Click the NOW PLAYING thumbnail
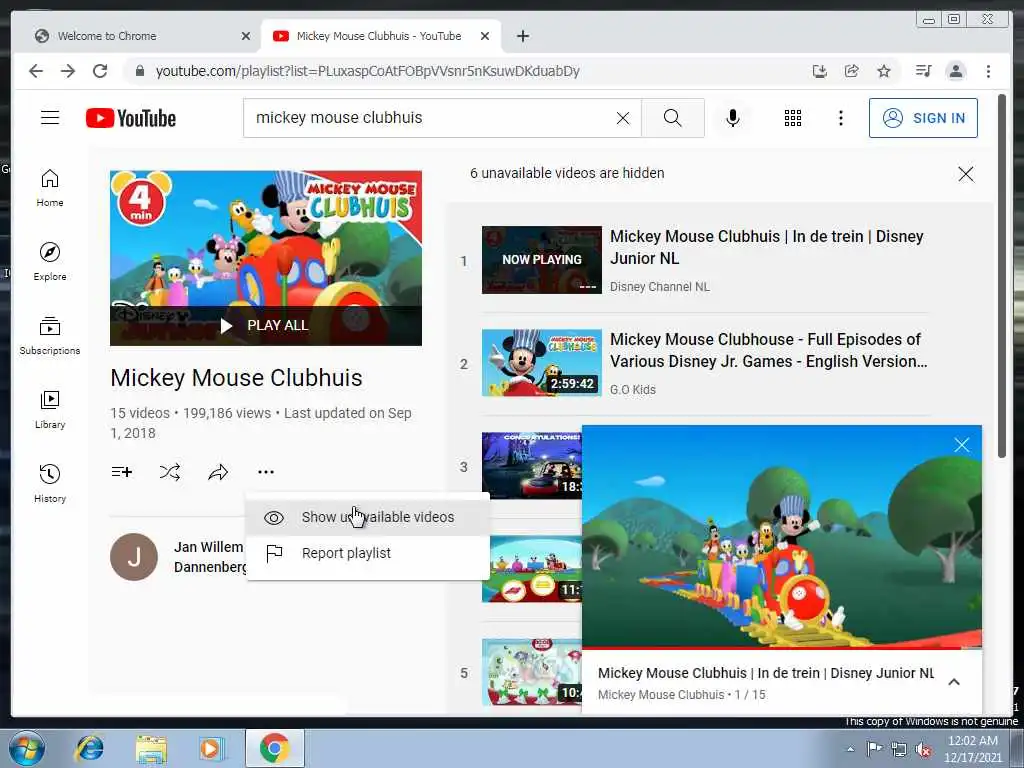 click(x=541, y=260)
